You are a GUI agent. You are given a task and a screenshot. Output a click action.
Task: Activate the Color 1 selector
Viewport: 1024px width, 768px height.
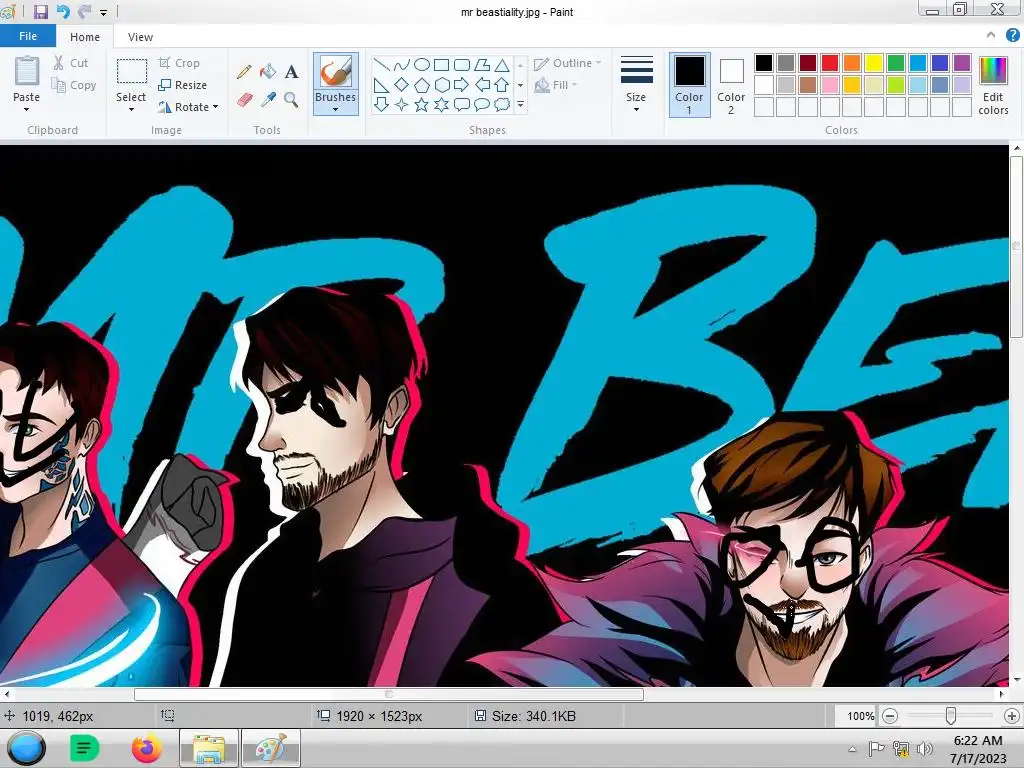click(x=690, y=85)
